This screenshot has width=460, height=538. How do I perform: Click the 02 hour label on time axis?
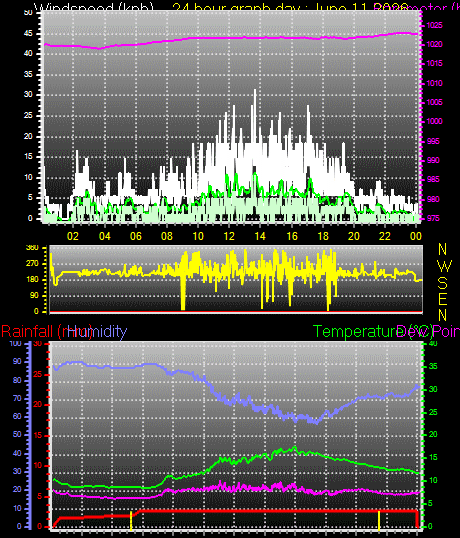click(73, 236)
